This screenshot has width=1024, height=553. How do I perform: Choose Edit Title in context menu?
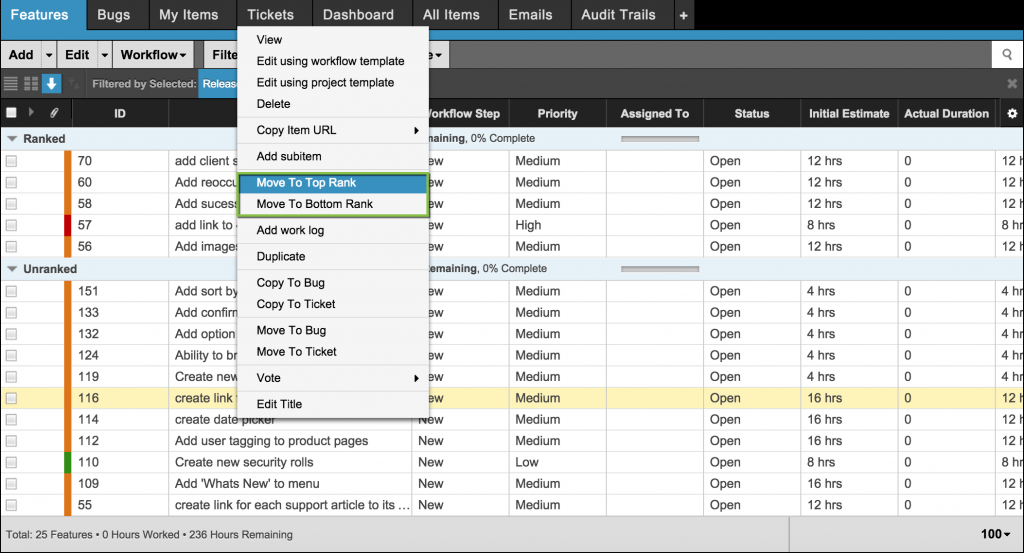coord(332,404)
